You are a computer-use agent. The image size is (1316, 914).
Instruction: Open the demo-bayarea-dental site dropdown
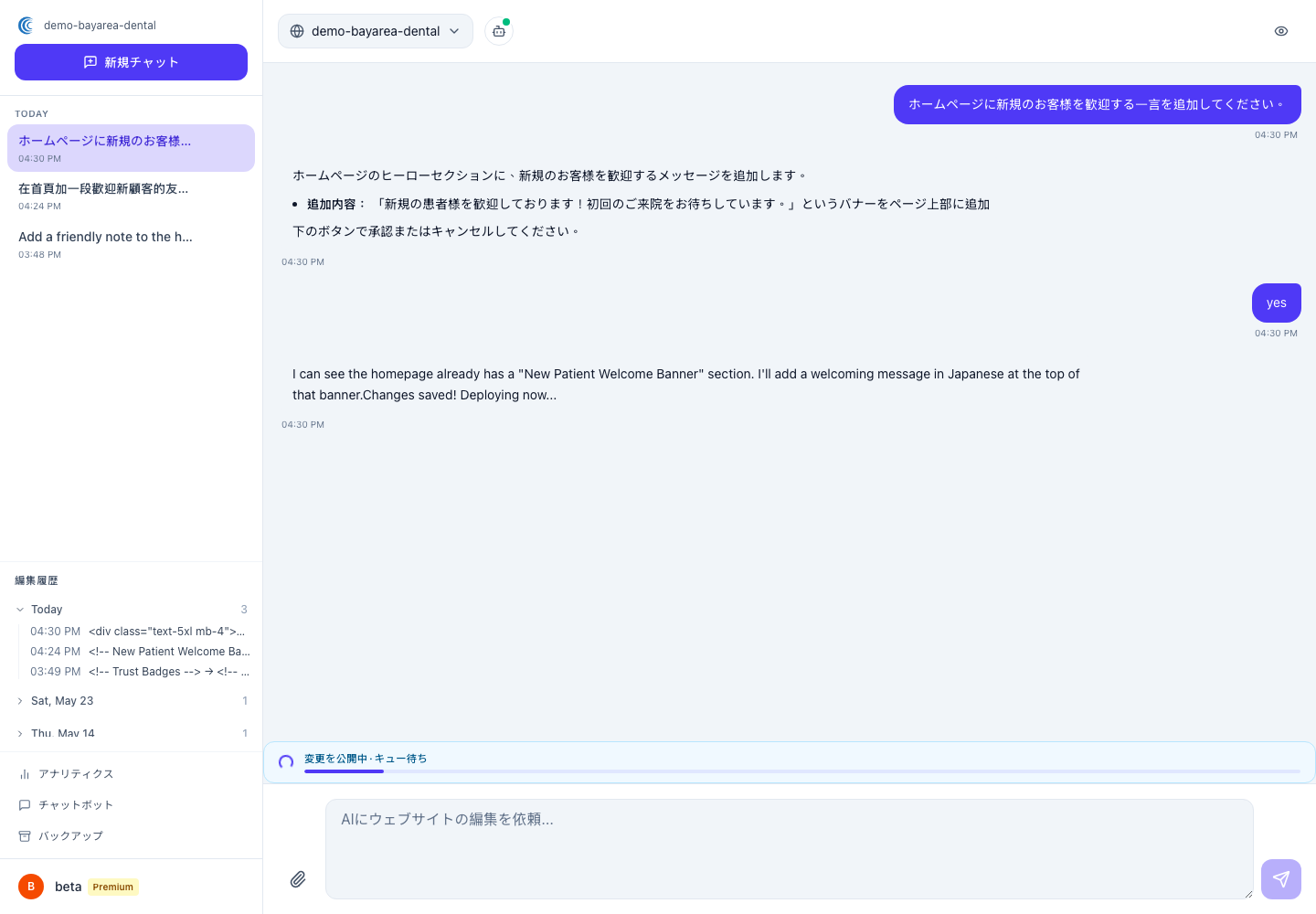pos(376,31)
